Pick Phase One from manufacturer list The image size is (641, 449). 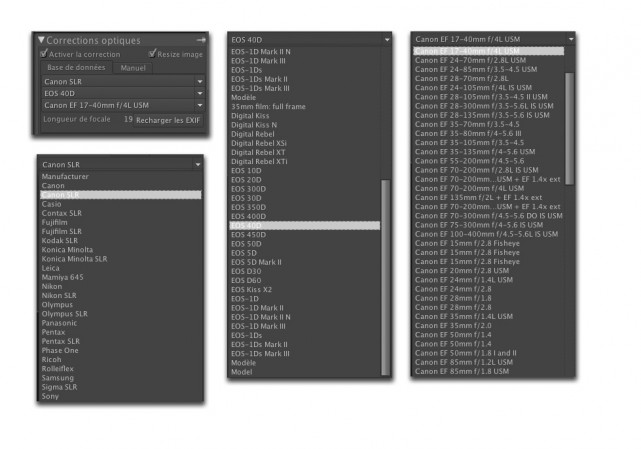tap(60, 350)
